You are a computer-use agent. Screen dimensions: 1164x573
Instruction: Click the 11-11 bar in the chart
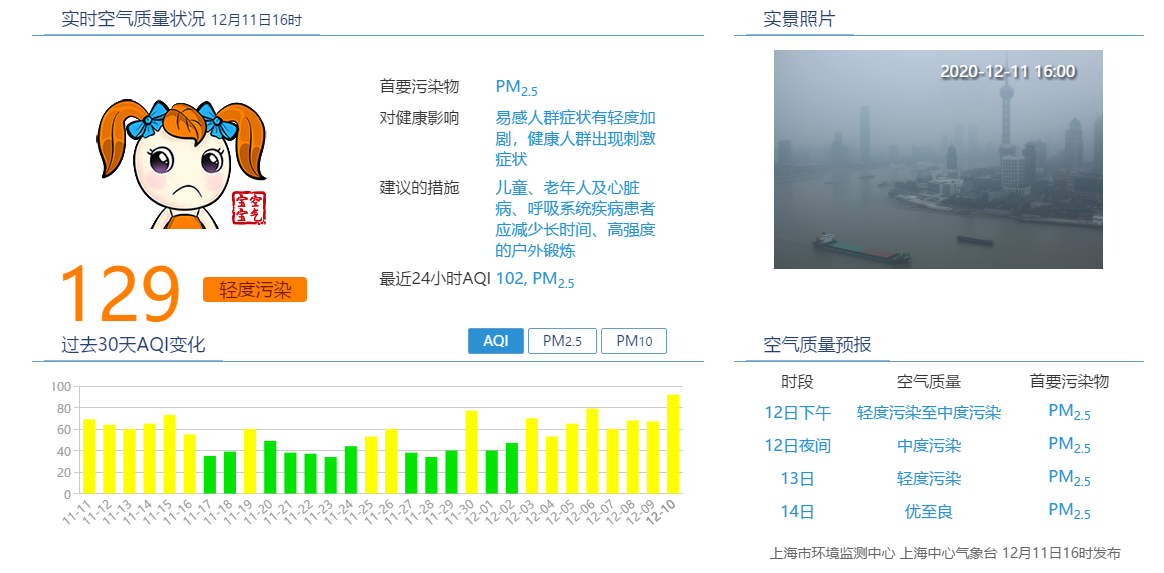pos(88,456)
